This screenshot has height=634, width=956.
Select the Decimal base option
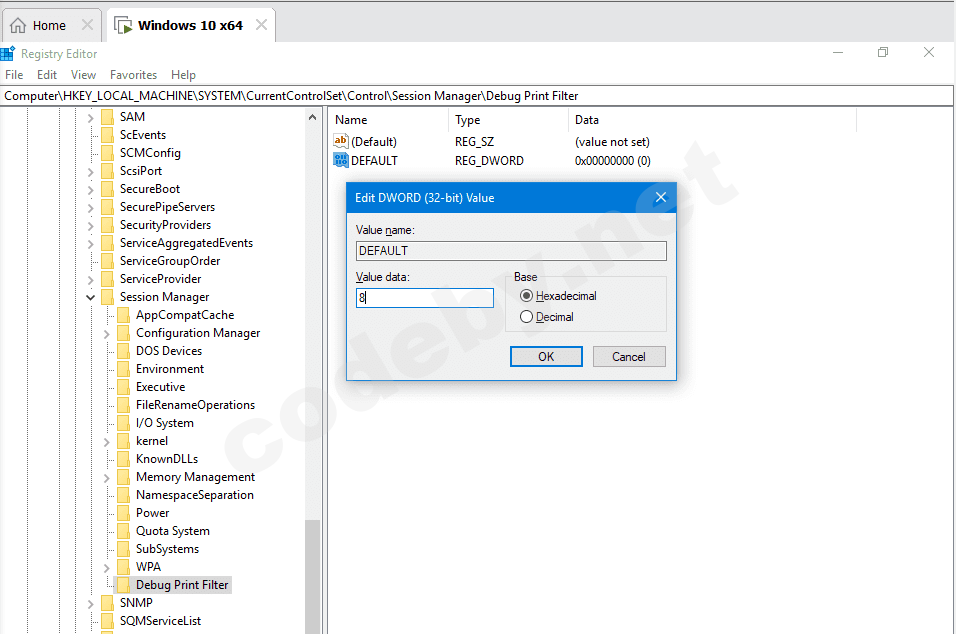point(527,317)
